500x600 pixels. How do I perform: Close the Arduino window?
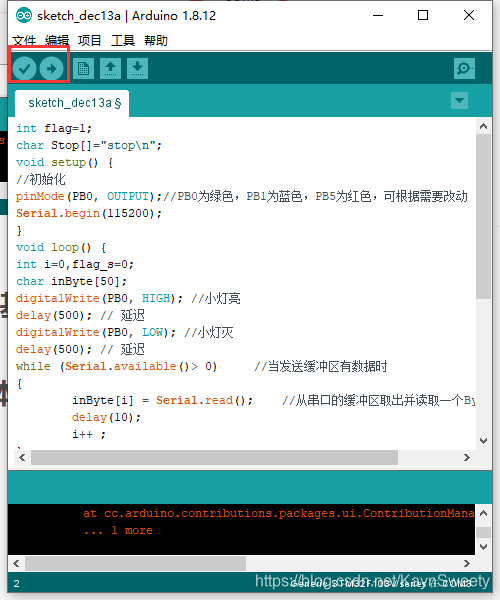tap(469, 15)
